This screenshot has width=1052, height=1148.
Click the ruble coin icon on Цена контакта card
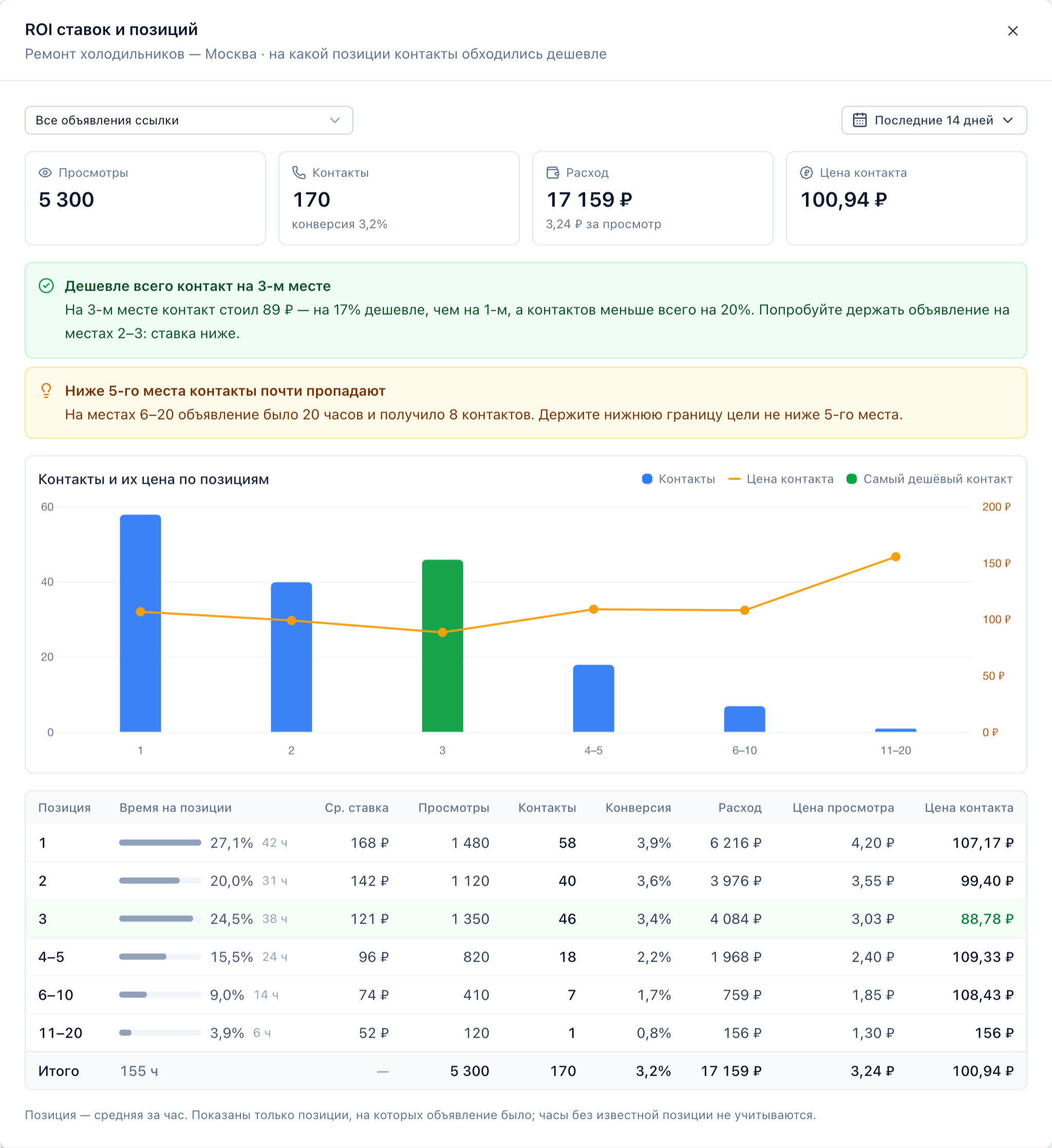(806, 173)
